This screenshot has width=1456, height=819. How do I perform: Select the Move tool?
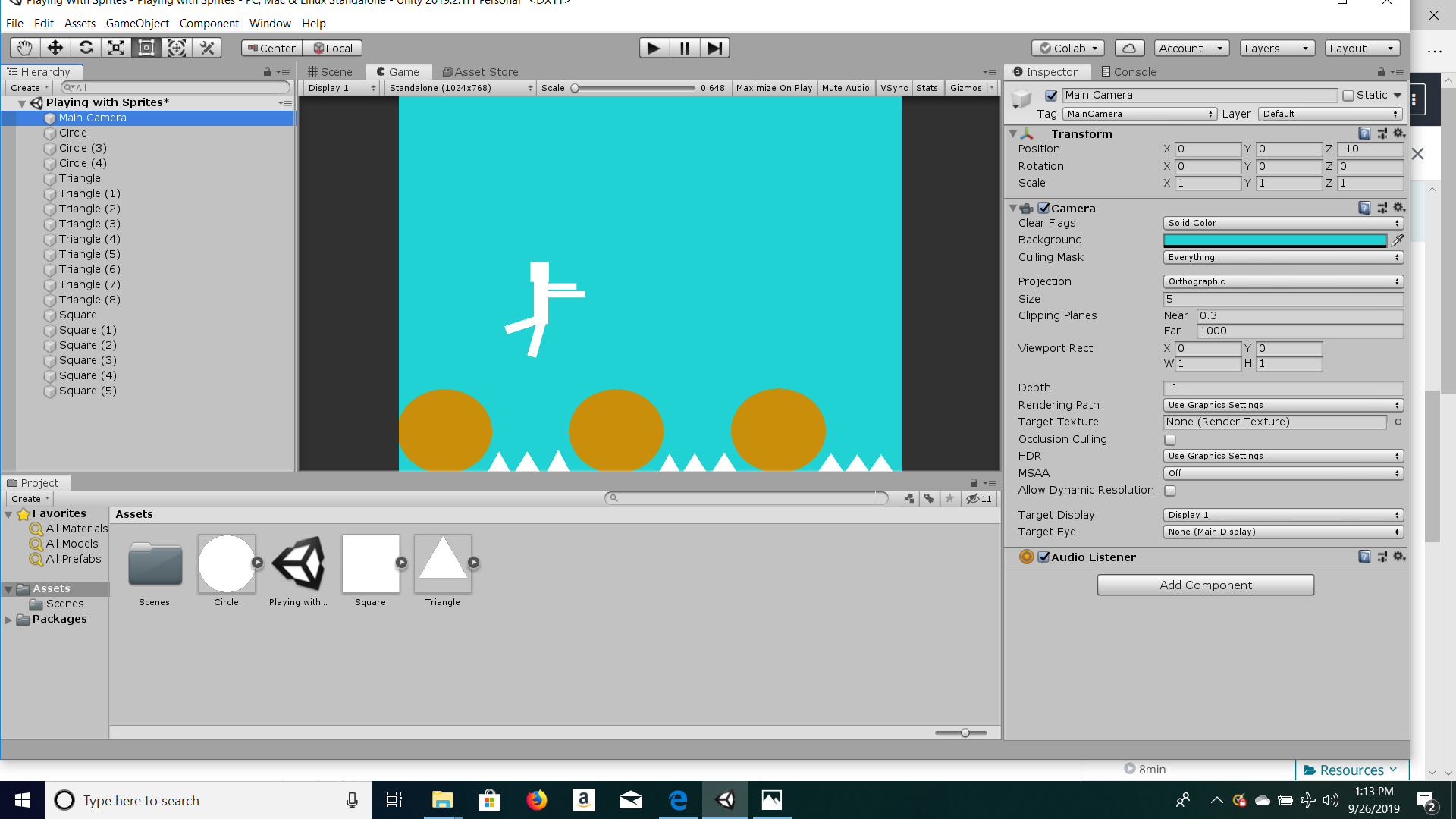click(55, 48)
